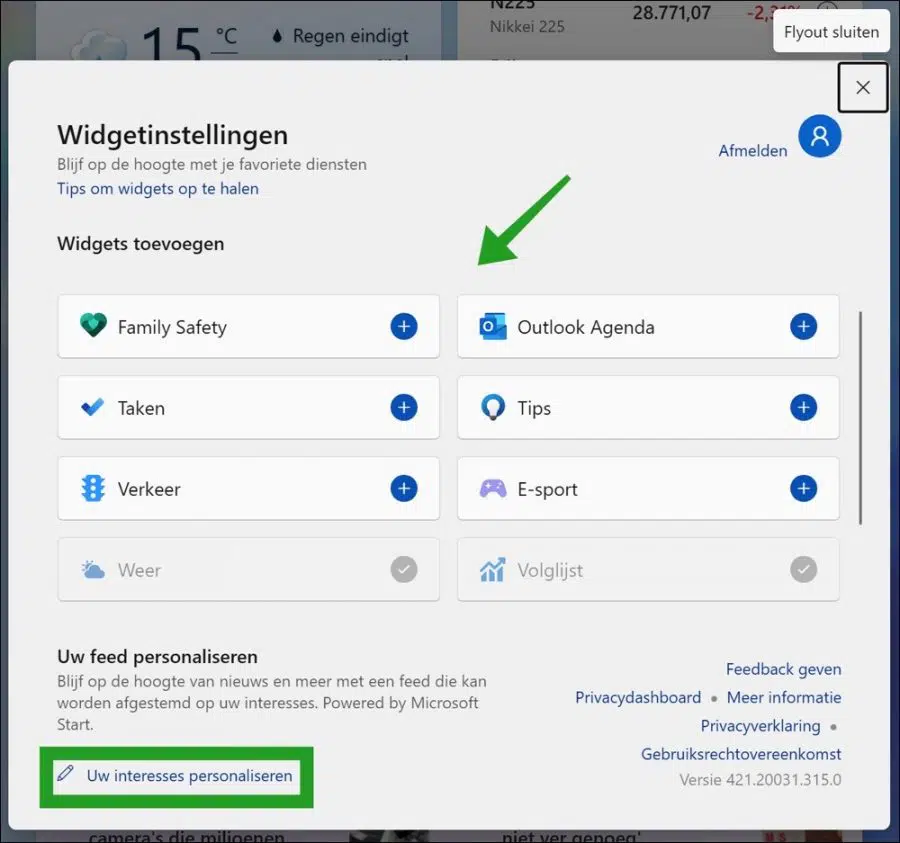Screen dimensions: 900x843
Task: Add the Verkeer widget with plus icon
Action: coord(404,488)
